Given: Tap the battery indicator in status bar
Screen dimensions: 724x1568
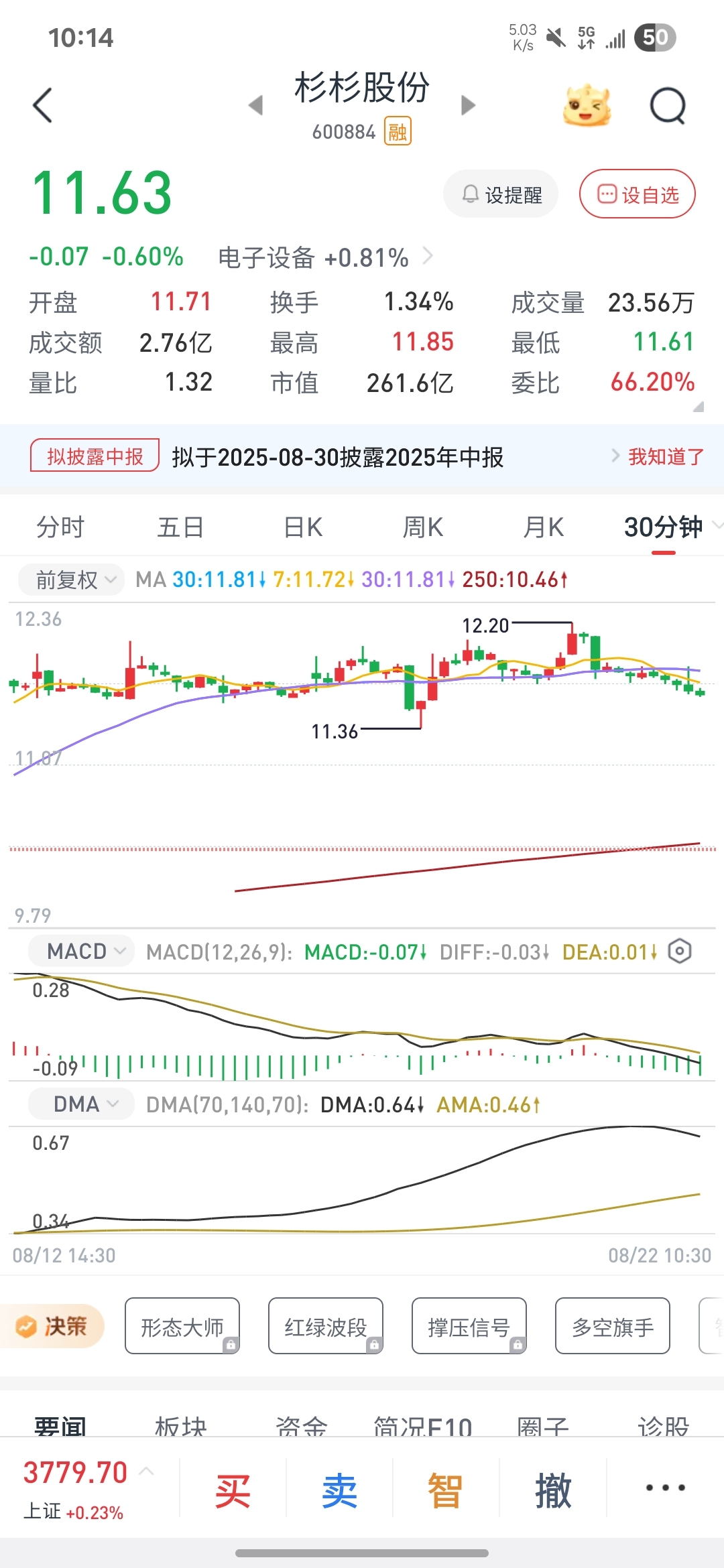Looking at the screenshot, I should 655,38.
